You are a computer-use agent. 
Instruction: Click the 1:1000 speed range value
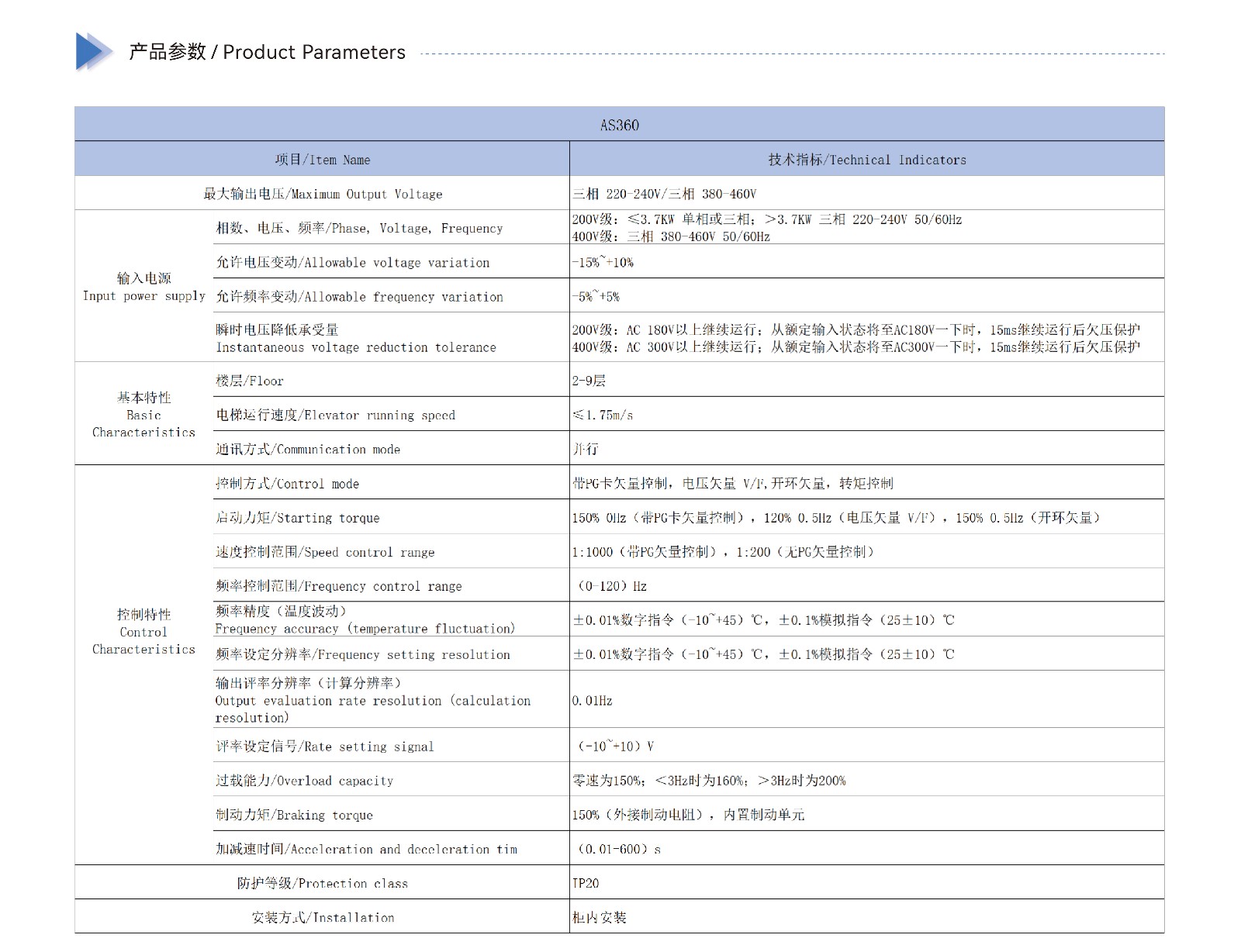pyautogui.click(x=724, y=552)
